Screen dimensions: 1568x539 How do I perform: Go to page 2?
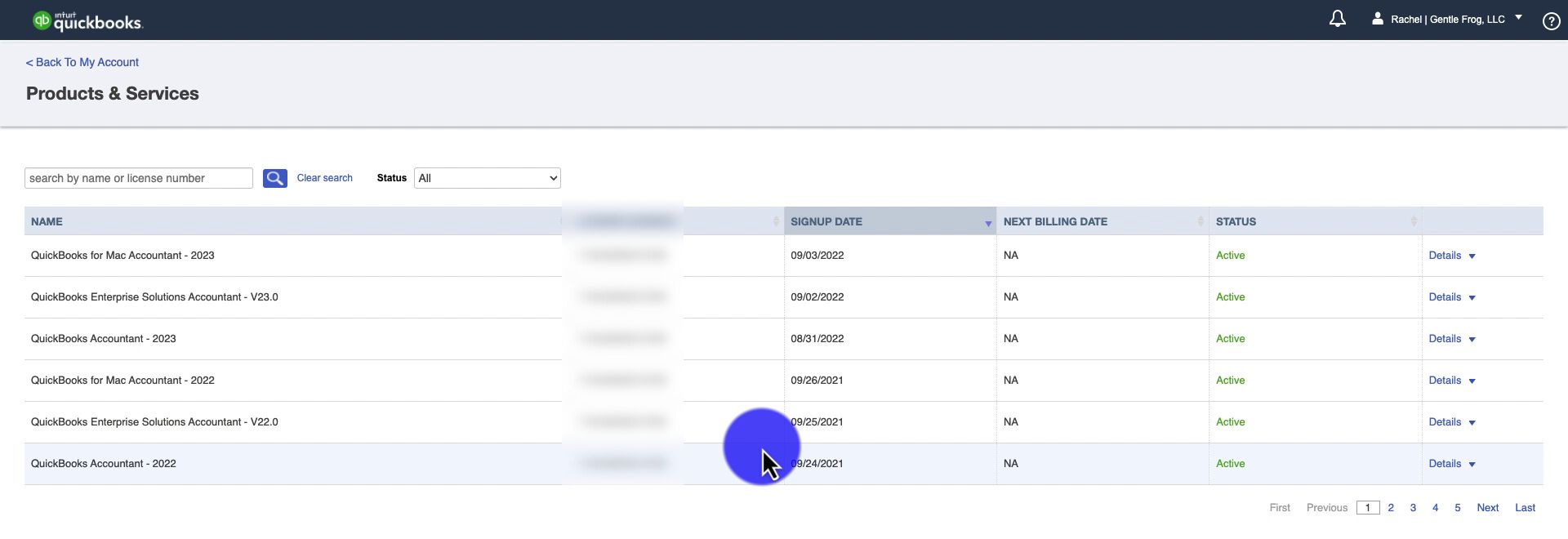click(1391, 508)
